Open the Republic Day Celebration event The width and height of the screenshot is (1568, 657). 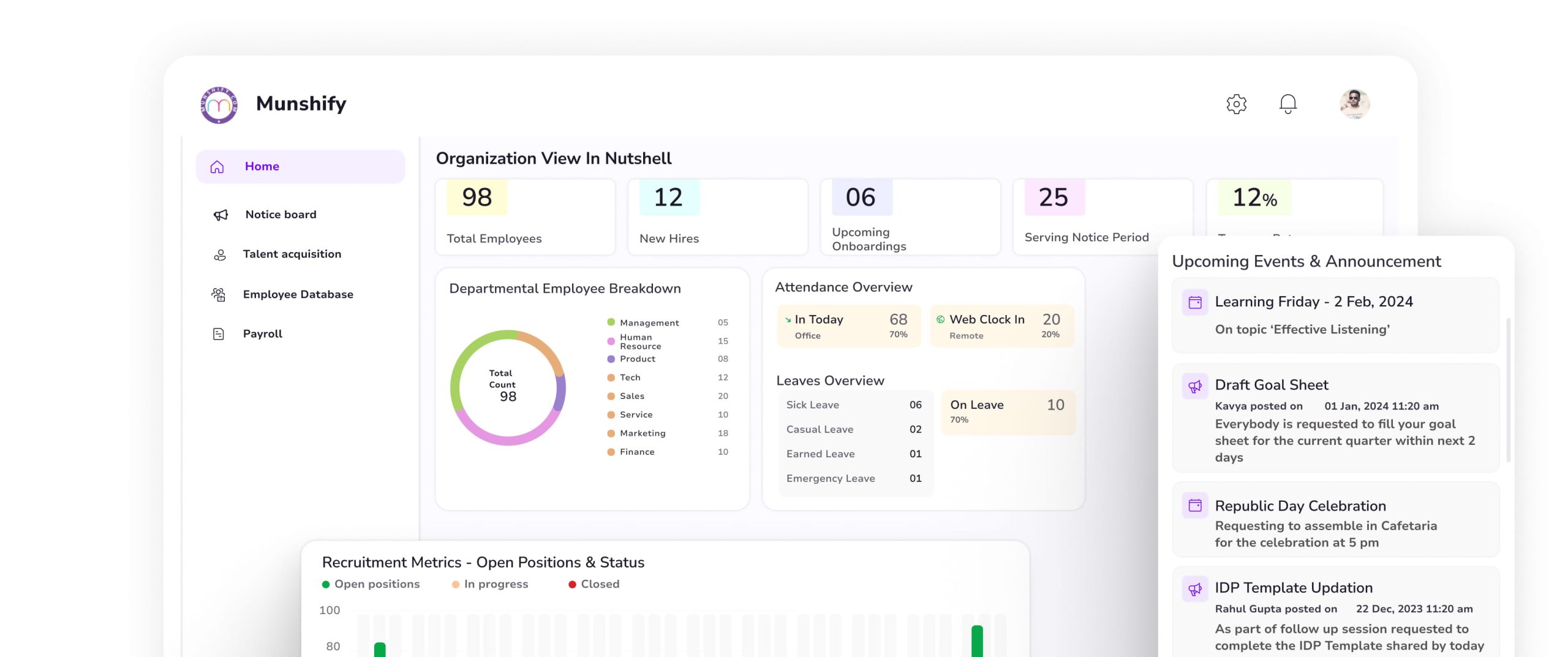[x=1335, y=519]
